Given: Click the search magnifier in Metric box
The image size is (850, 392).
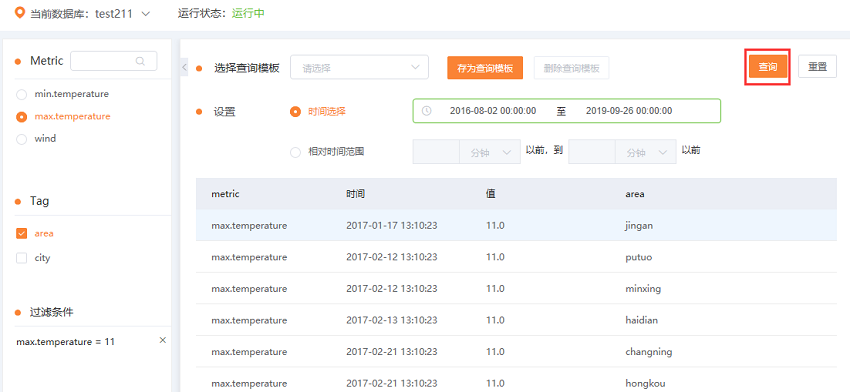Looking at the screenshot, I should (x=140, y=61).
